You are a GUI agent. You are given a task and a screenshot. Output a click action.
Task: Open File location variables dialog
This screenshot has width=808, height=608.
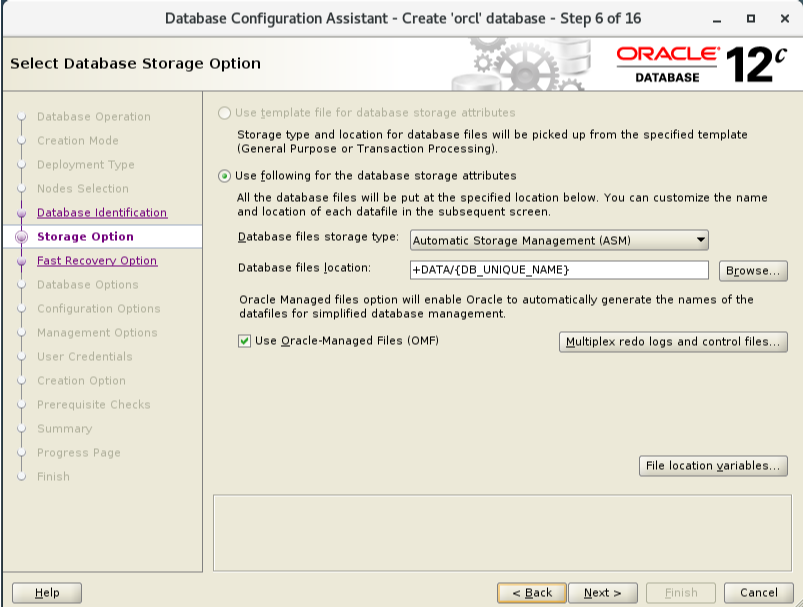tap(713, 466)
